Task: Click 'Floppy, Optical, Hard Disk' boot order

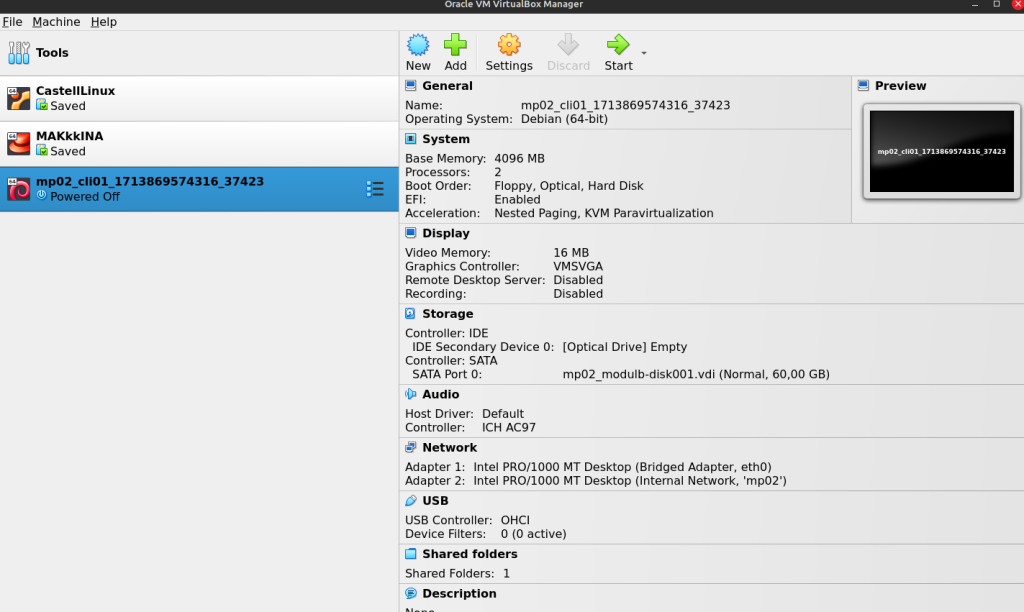Action: (x=569, y=186)
